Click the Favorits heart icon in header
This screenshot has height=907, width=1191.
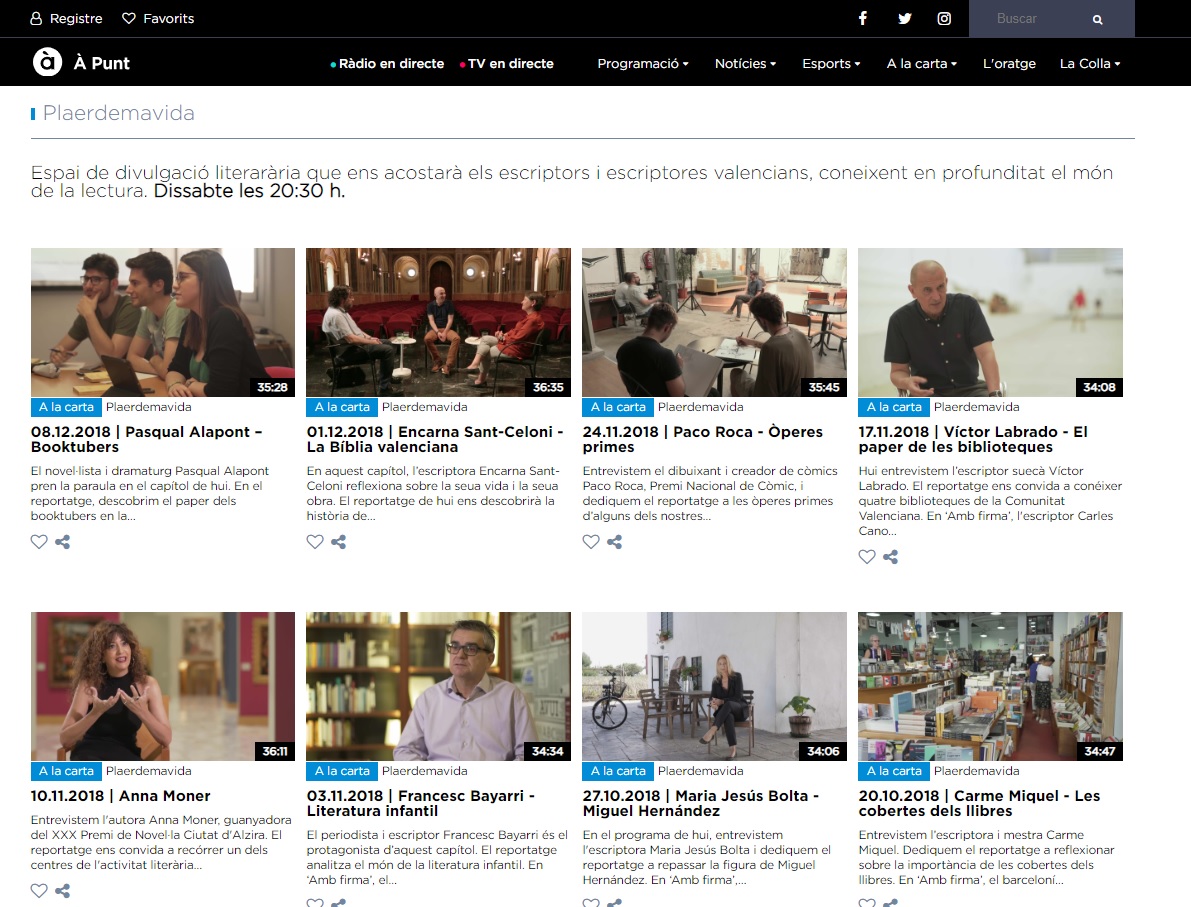pos(128,18)
